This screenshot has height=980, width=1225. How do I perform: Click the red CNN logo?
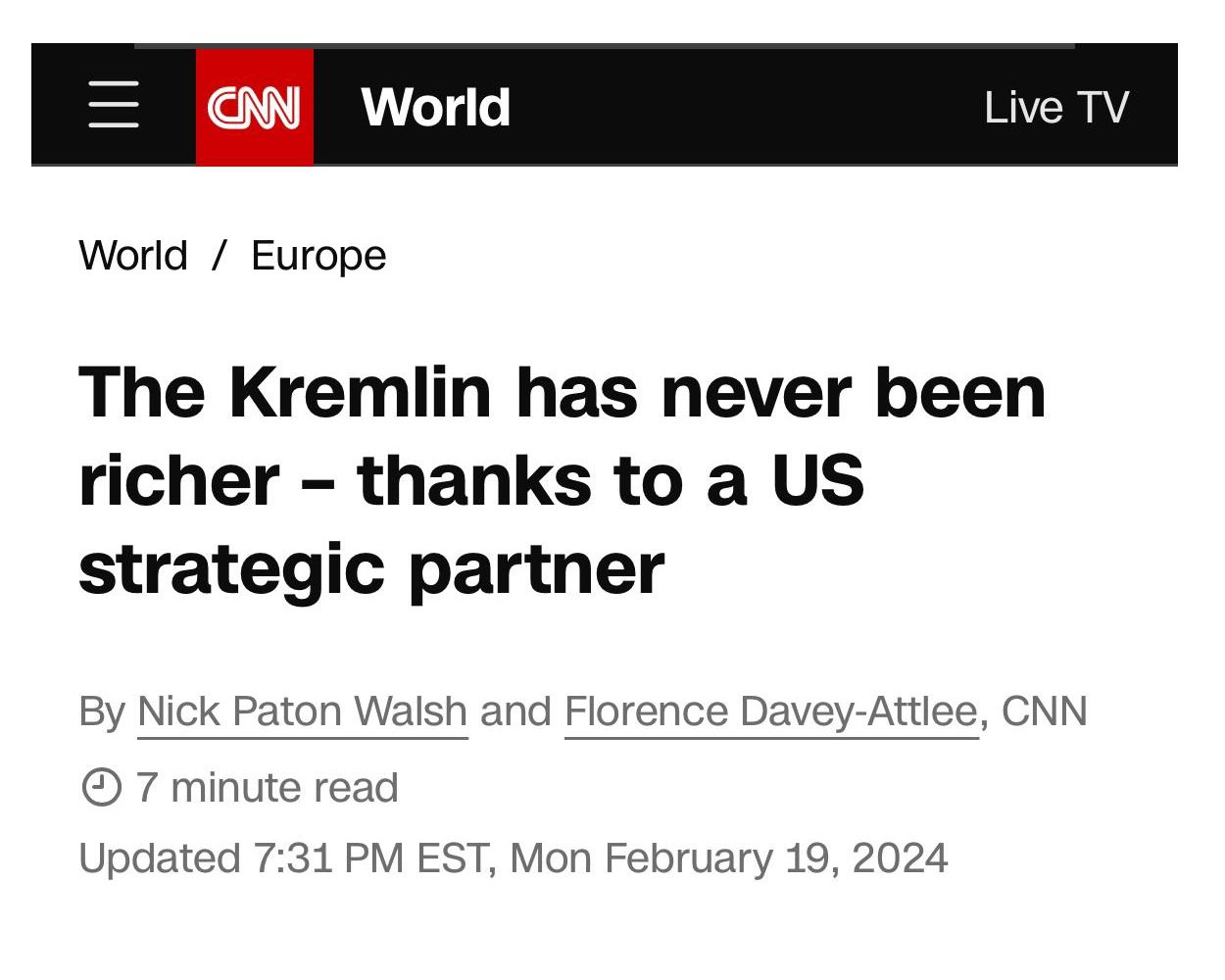254,107
